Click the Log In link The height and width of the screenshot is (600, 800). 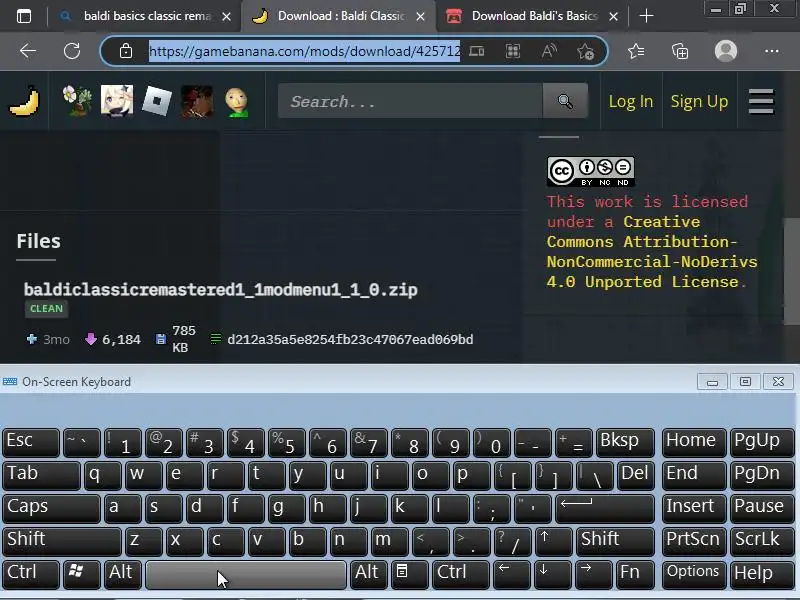click(631, 102)
